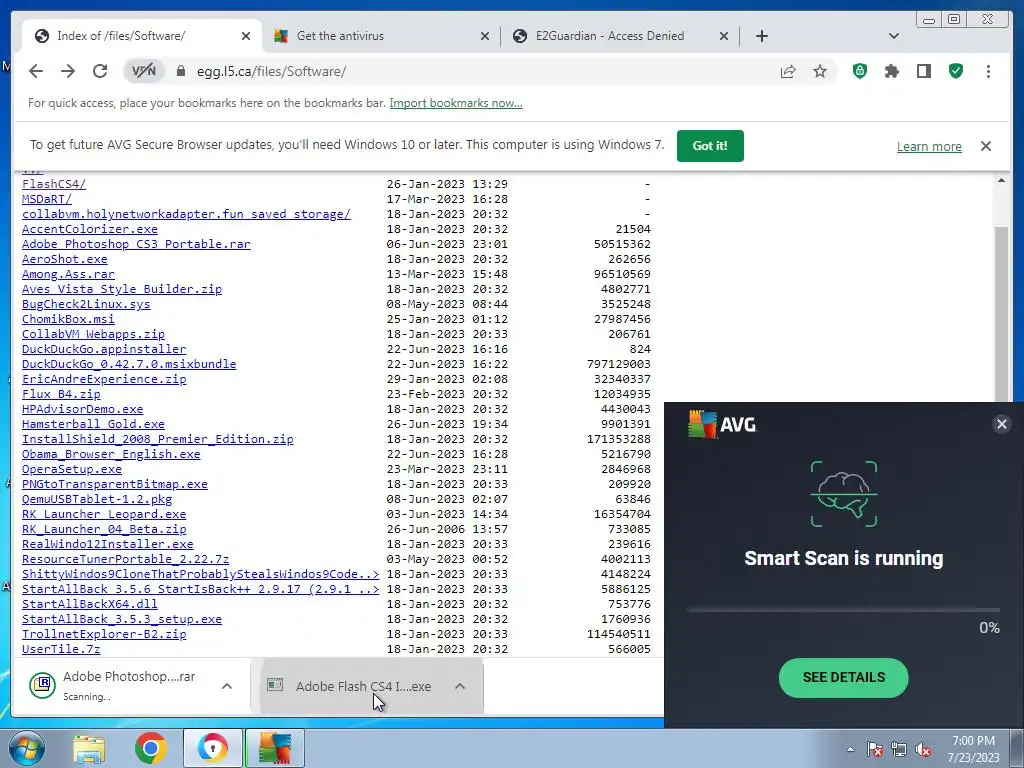Open the site lock security icon
1024x768 pixels.
tap(181, 71)
